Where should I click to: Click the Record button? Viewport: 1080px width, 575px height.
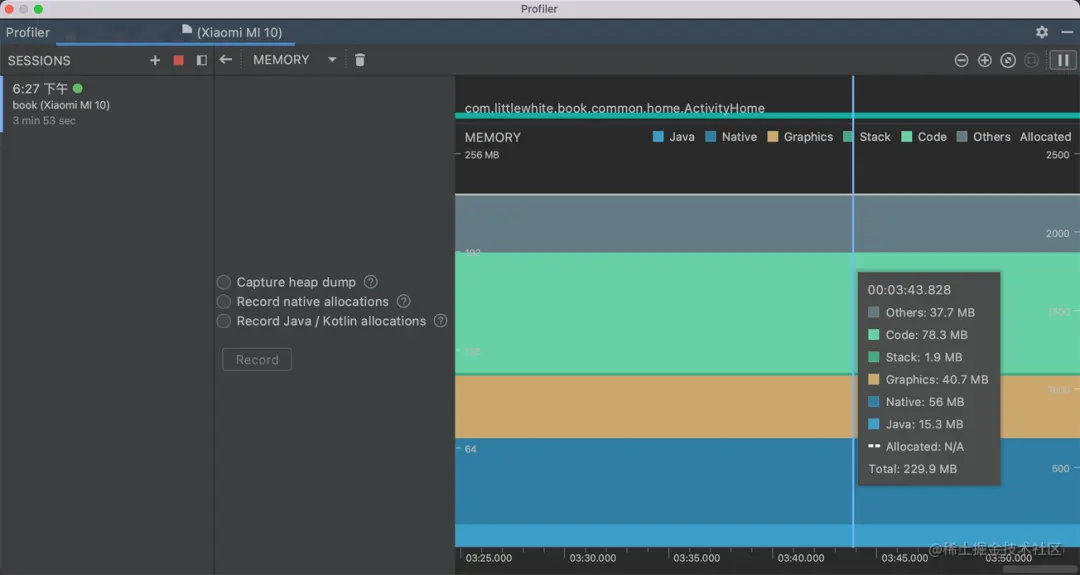pyautogui.click(x=257, y=360)
